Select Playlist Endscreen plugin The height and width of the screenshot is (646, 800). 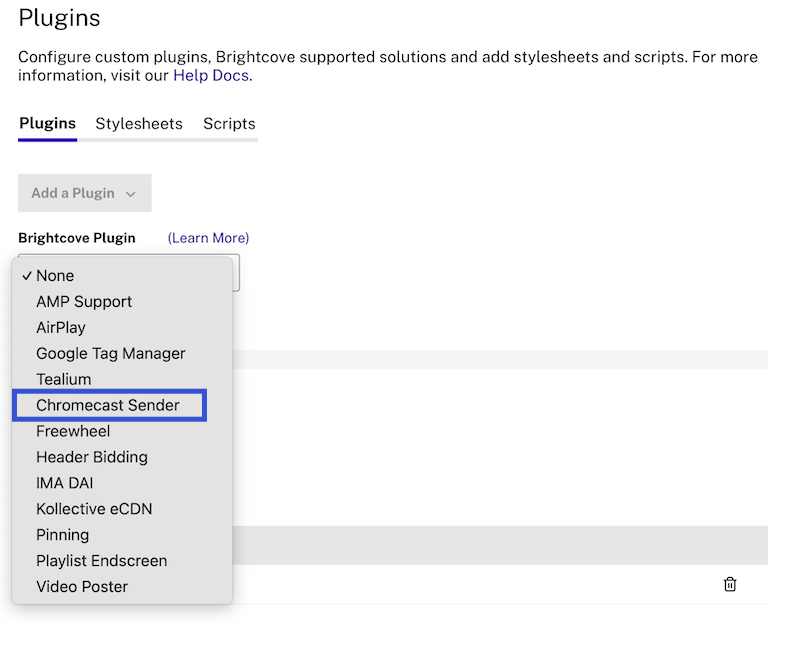click(x=102, y=561)
